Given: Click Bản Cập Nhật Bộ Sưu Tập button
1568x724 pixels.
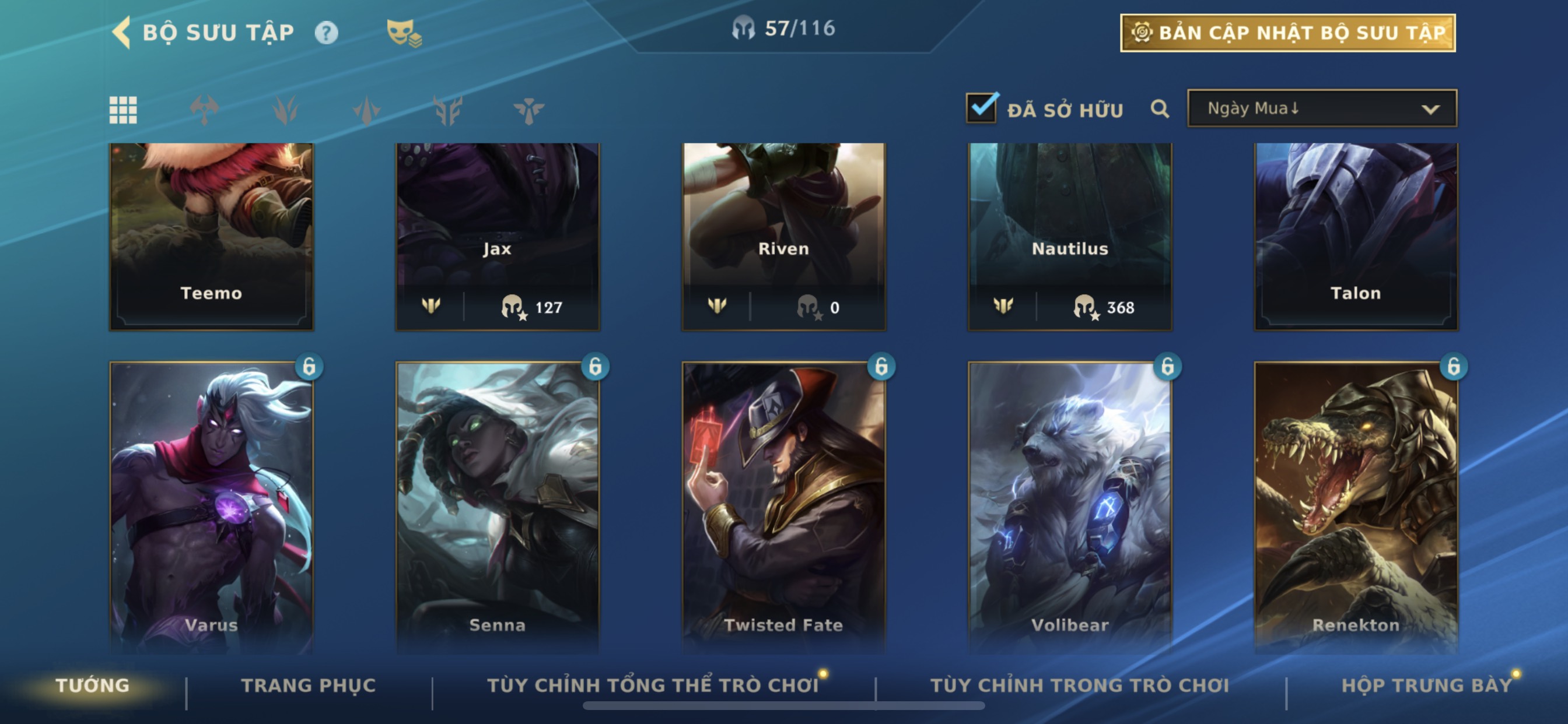Looking at the screenshot, I should [x=1288, y=33].
